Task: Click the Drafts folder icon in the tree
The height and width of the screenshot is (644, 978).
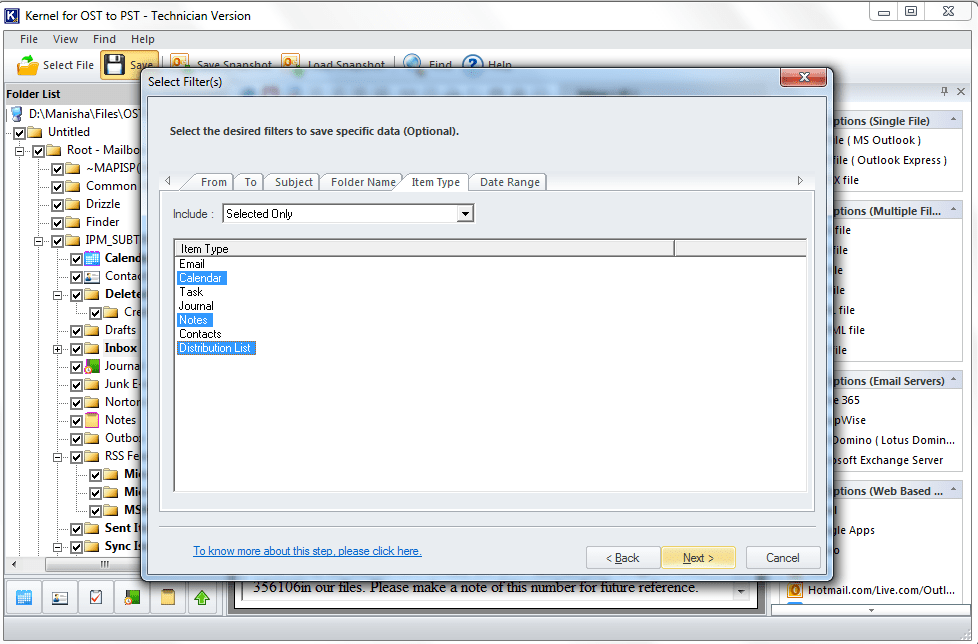Action: pos(92,330)
